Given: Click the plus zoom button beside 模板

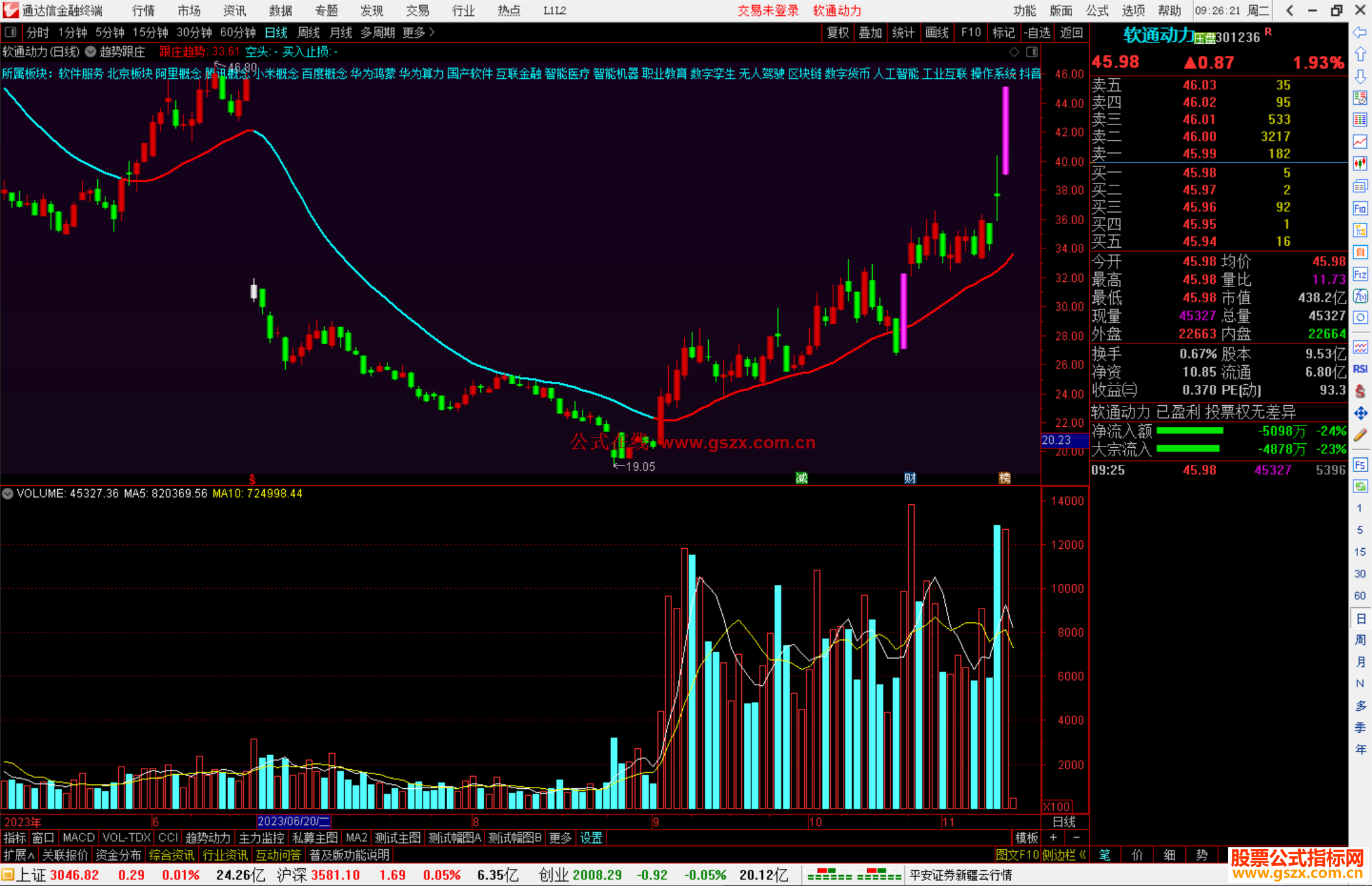Looking at the screenshot, I should click(x=1054, y=838).
